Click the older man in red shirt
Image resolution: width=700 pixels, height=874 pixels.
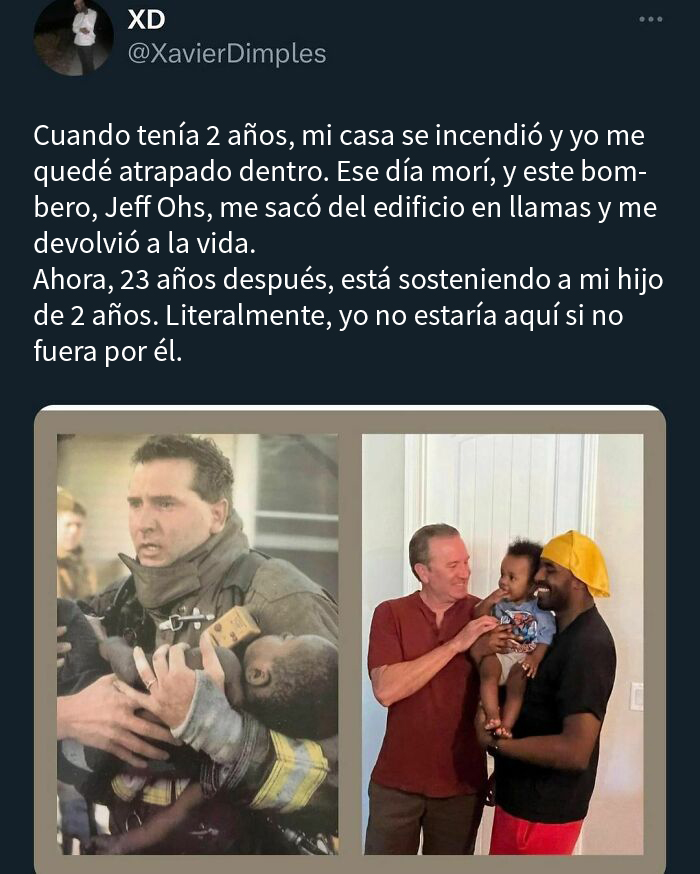(426, 686)
